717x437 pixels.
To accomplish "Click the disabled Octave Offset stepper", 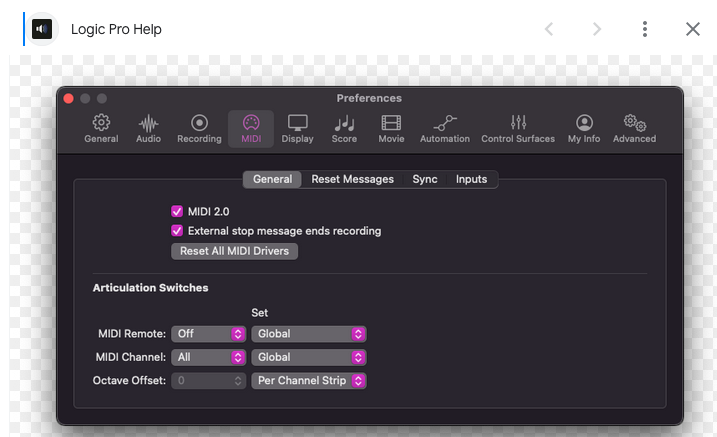I will tap(238, 380).
